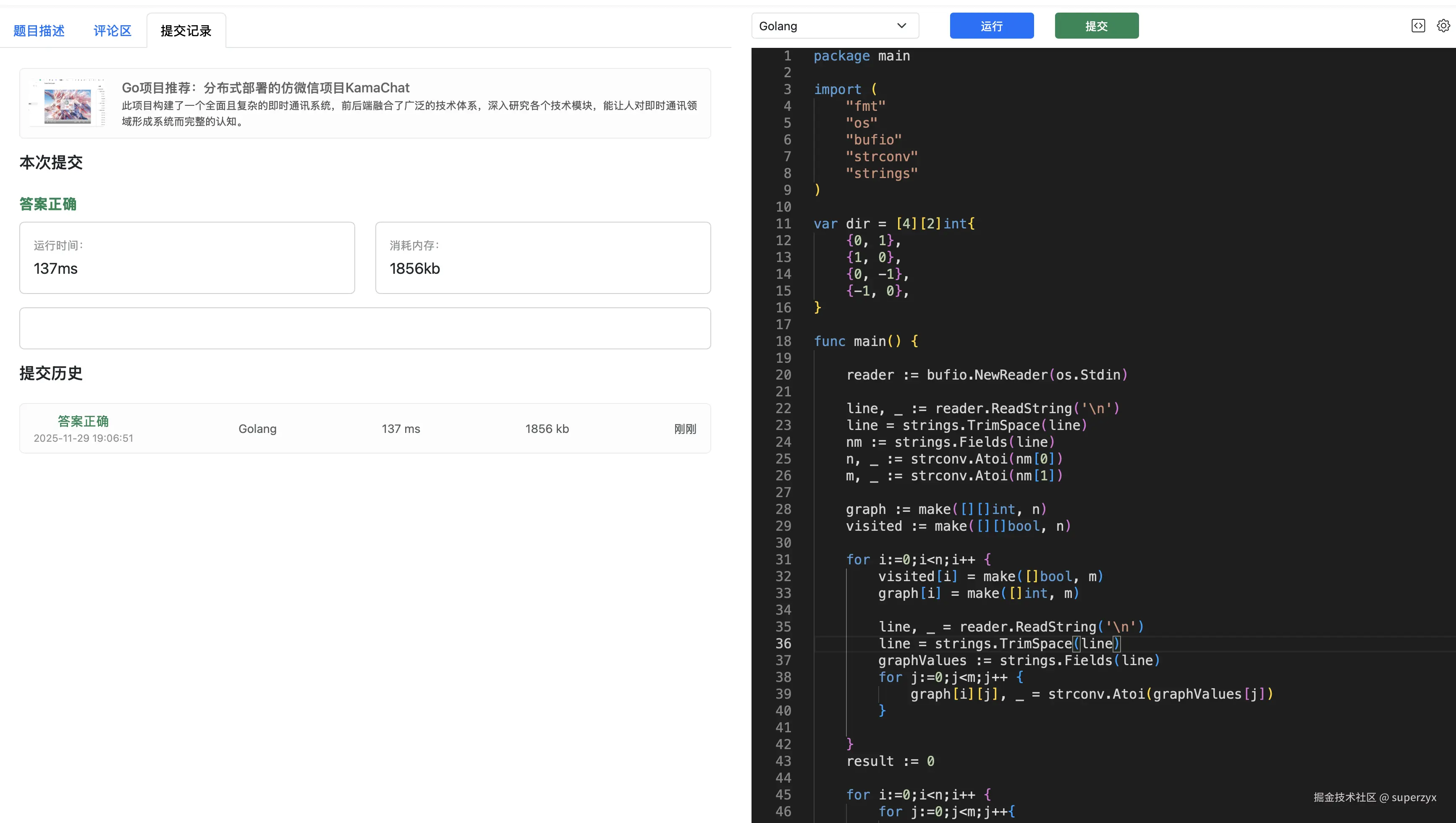
Task: Switch to the 评论区 tab
Action: [113, 31]
